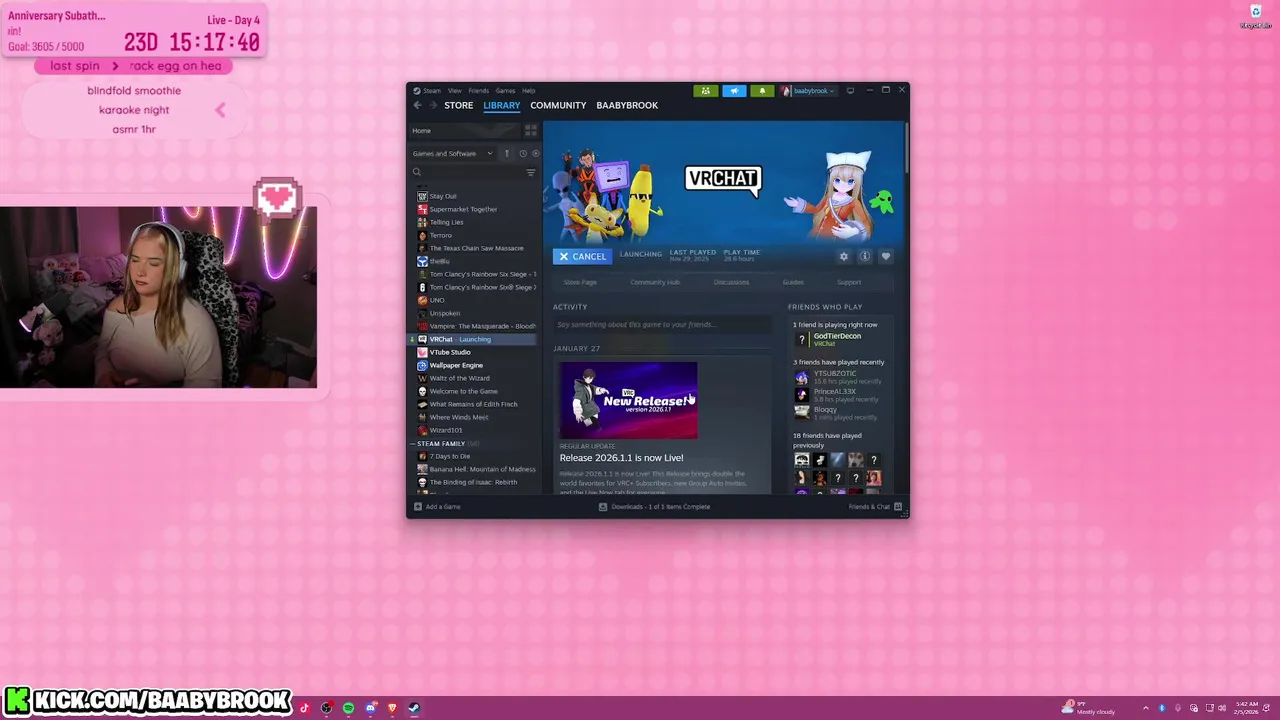The image size is (1280, 720).
Task: Open VRChat Community Hub link
Action: 655,282
